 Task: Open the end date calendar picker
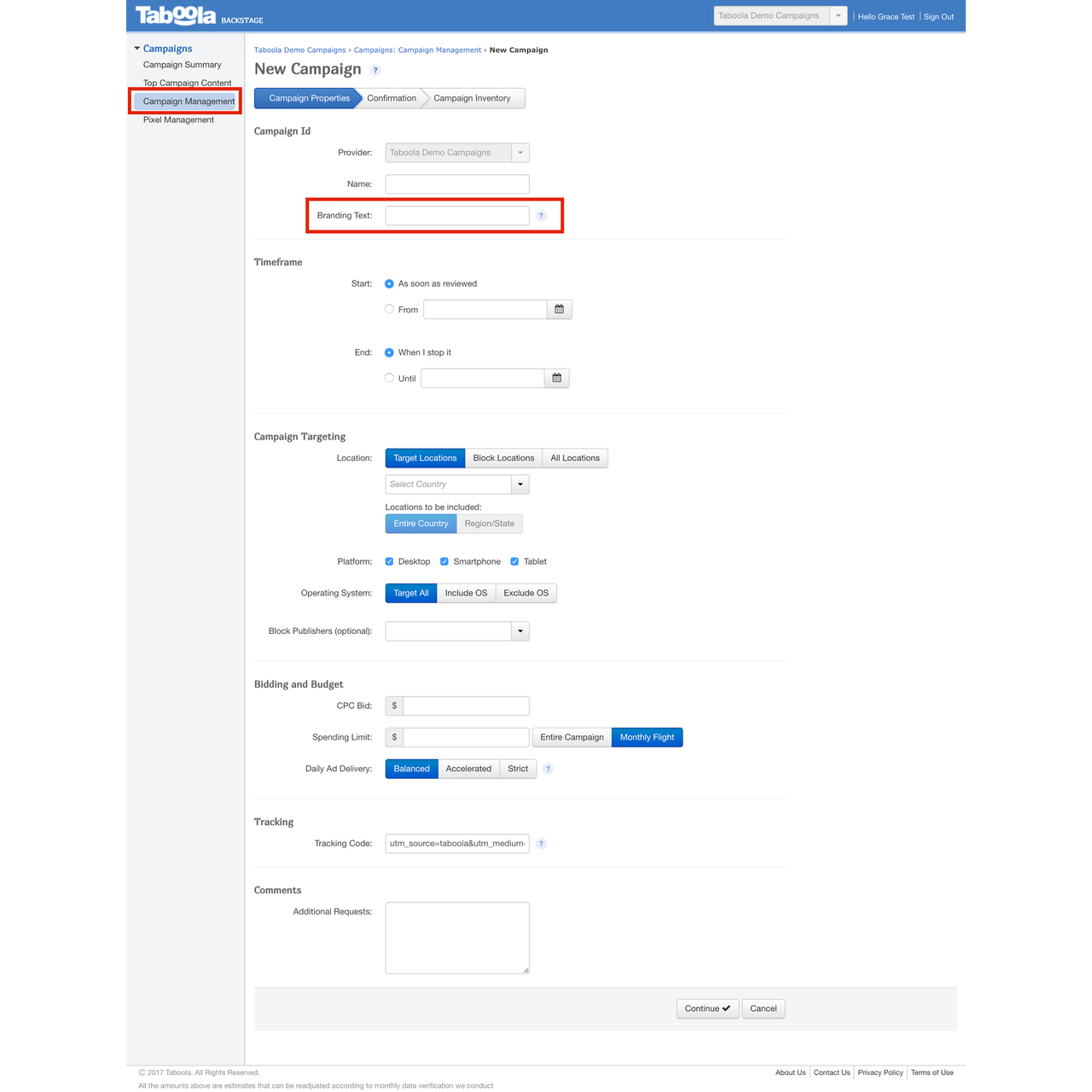tap(557, 378)
